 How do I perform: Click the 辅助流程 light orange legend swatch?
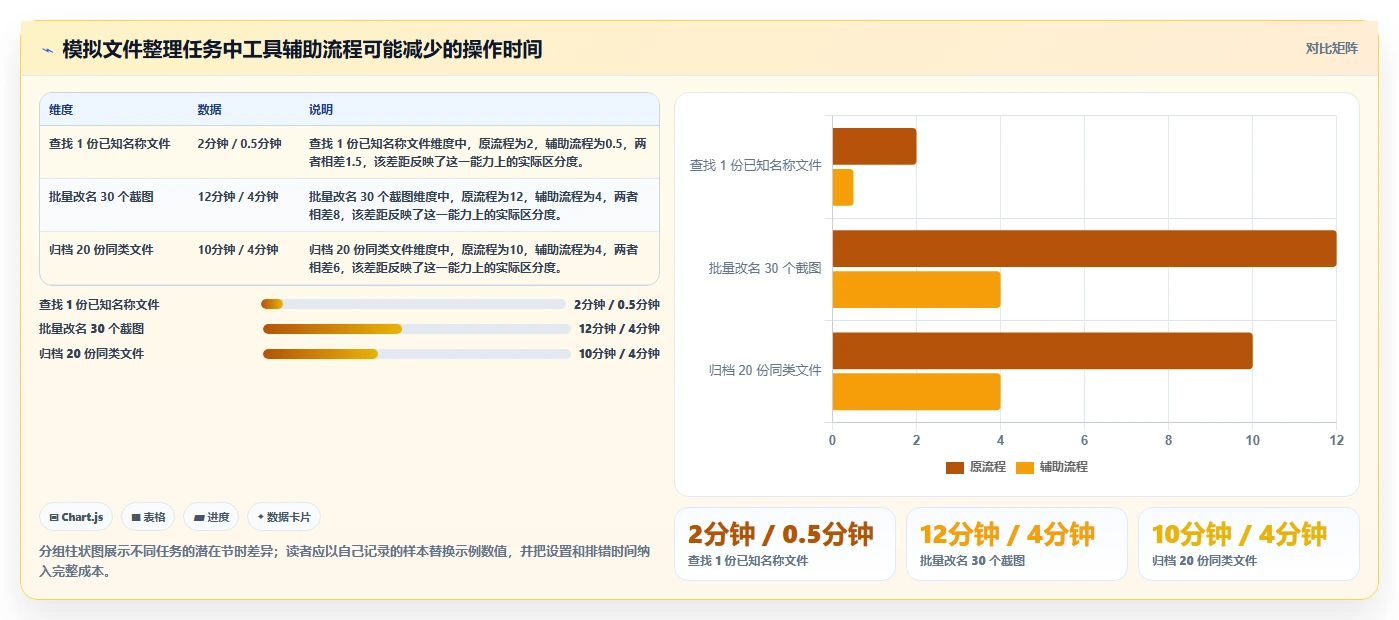(1025, 467)
